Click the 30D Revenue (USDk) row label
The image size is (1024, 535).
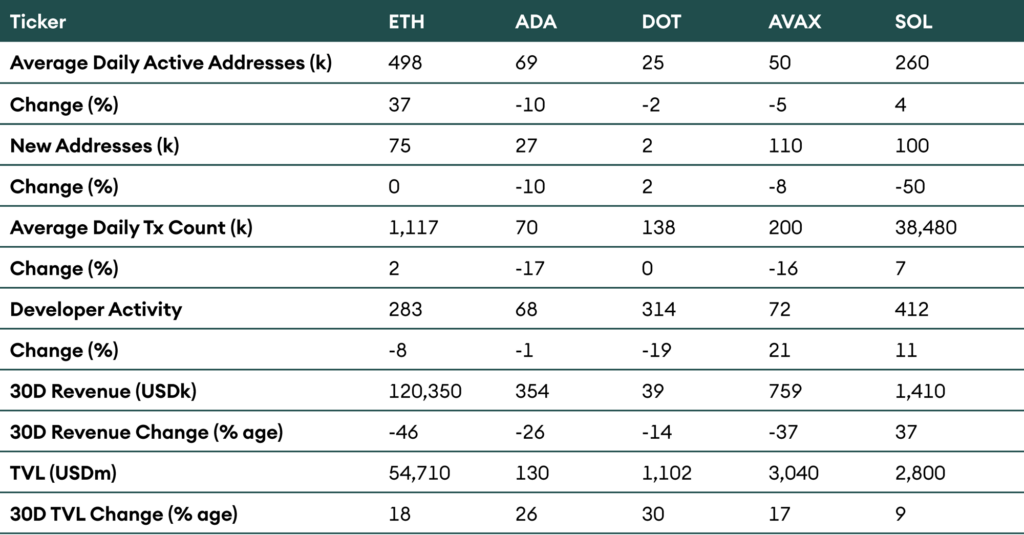click(103, 391)
